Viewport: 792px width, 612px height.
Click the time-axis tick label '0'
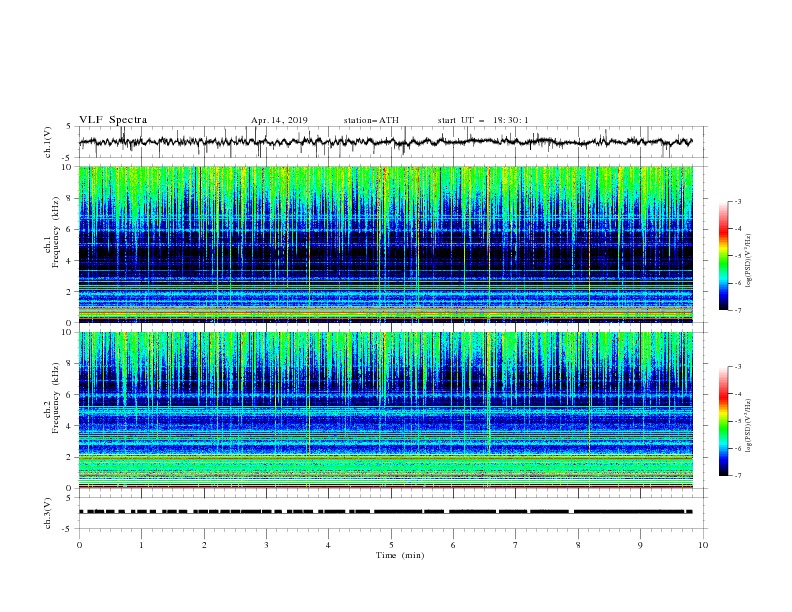(79, 545)
